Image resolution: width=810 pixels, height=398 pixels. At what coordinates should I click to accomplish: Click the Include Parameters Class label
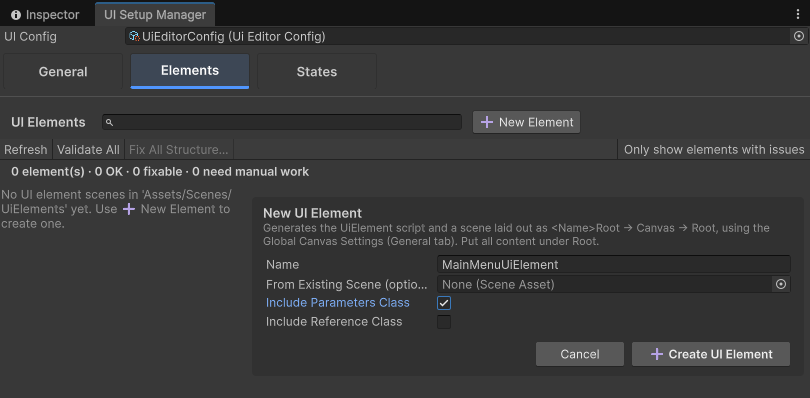point(338,303)
